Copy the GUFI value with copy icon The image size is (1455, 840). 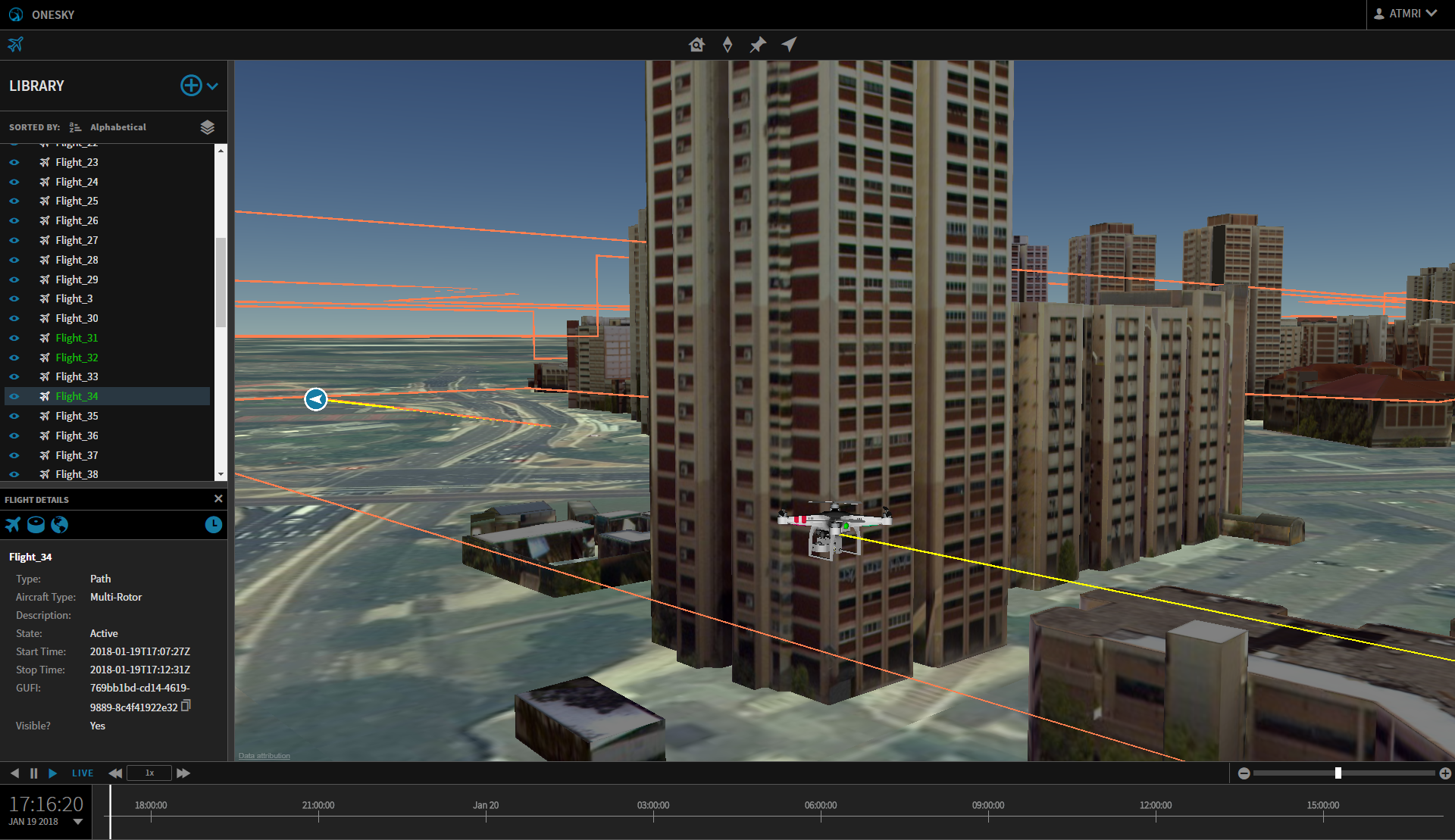point(186,705)
